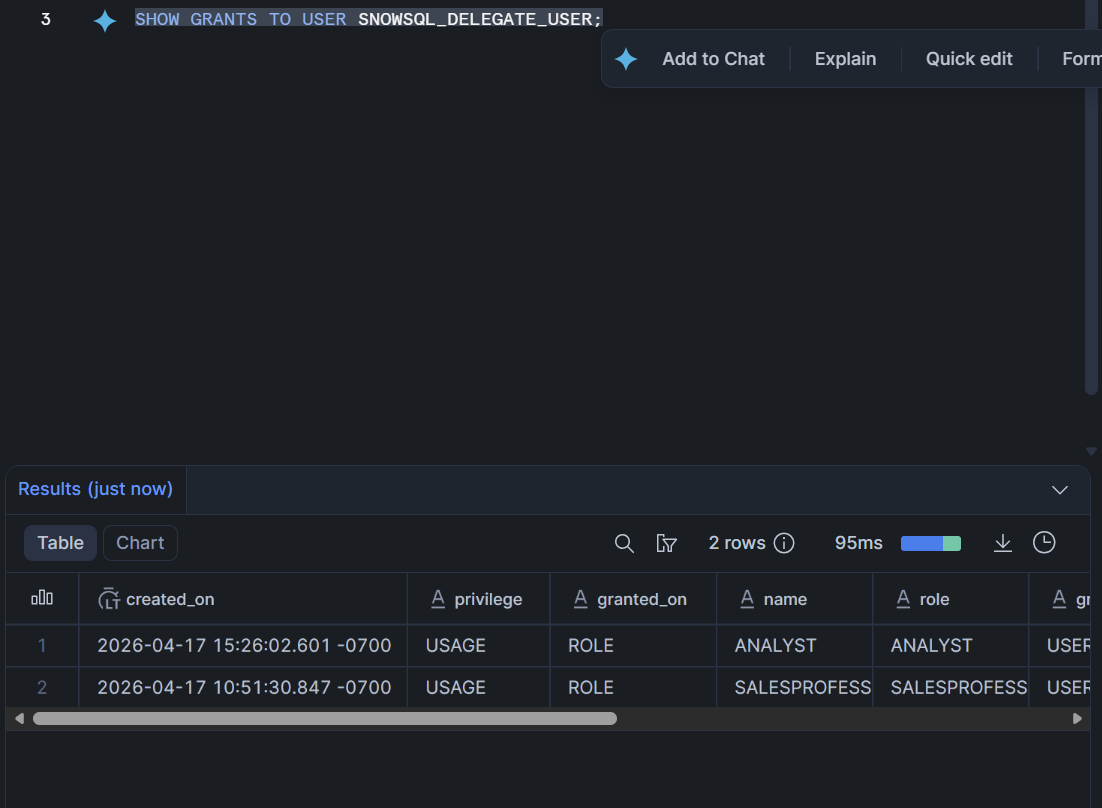The image size is (1102, 808).
Task: Select SALESPROFESS cell in name column
Action: [794, 687]
